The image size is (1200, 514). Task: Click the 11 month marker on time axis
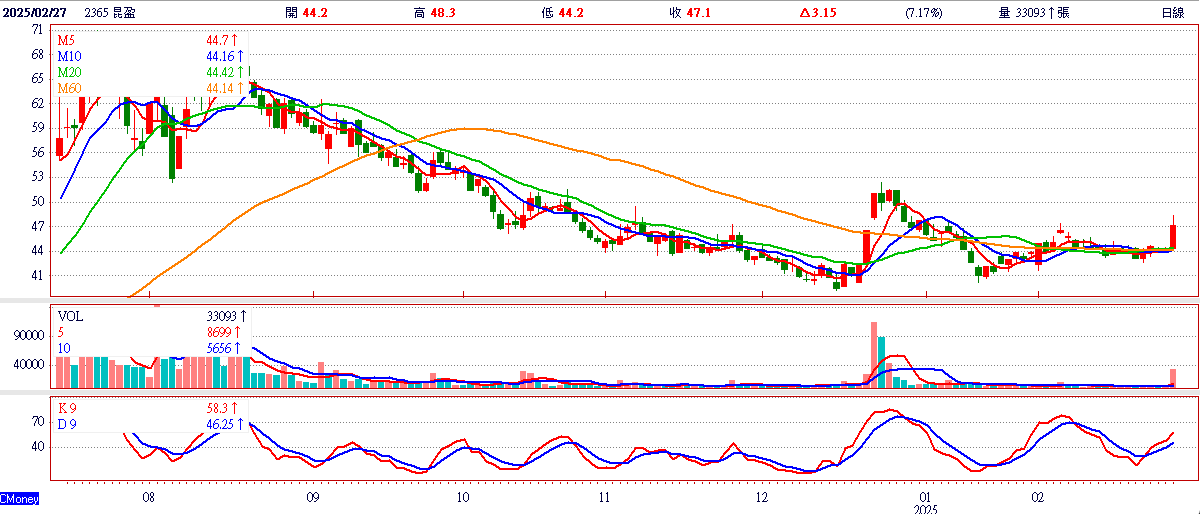point(604,496)
